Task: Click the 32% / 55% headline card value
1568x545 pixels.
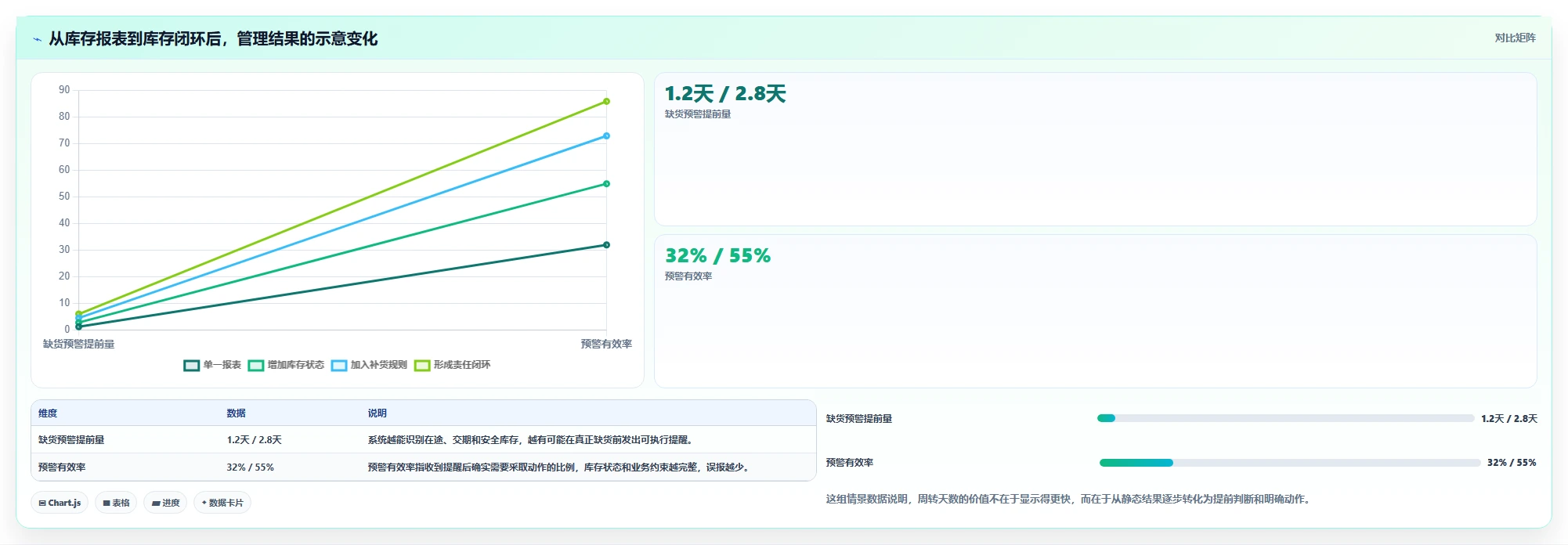Action: pos(717,256)
